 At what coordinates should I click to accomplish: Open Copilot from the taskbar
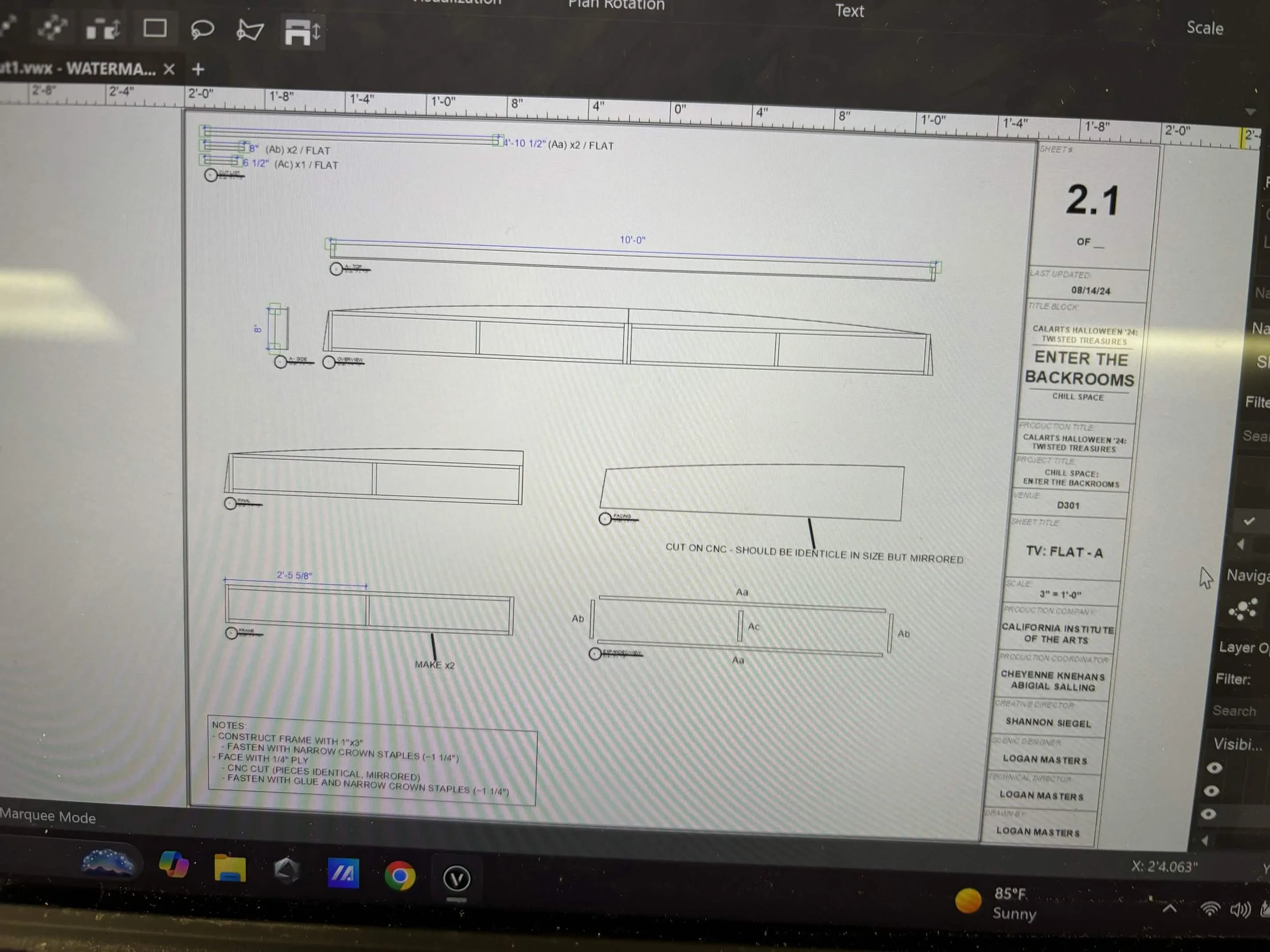(x=173, y=865)
